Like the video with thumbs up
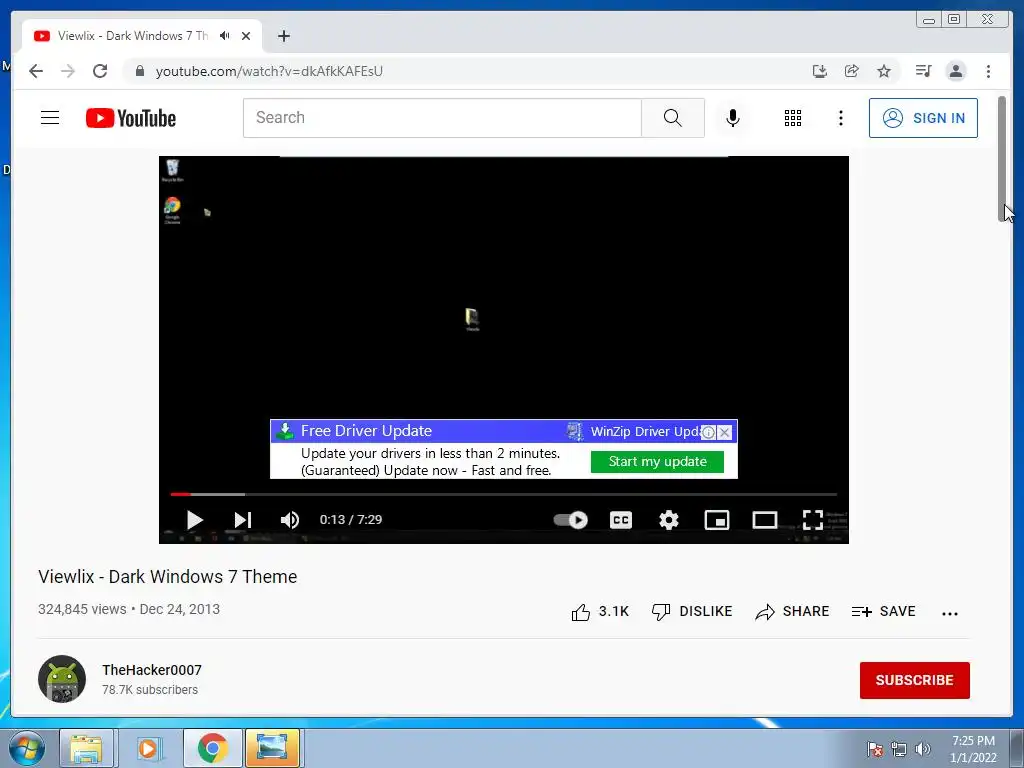 (x=581, y=612)
